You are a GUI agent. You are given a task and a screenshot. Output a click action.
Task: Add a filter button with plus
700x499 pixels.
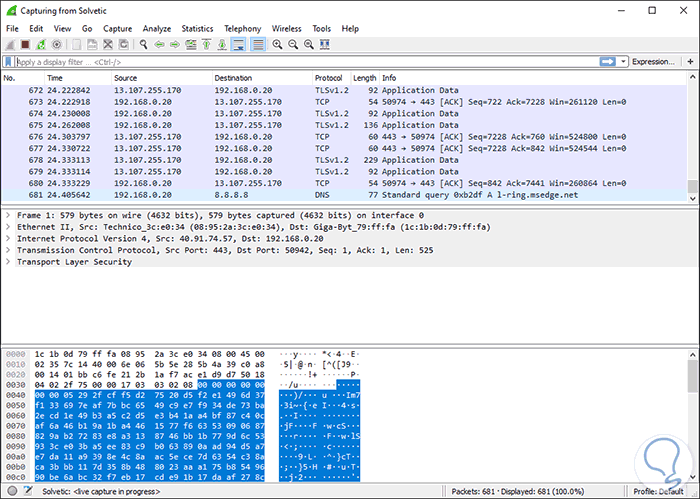tap(689, 62)
